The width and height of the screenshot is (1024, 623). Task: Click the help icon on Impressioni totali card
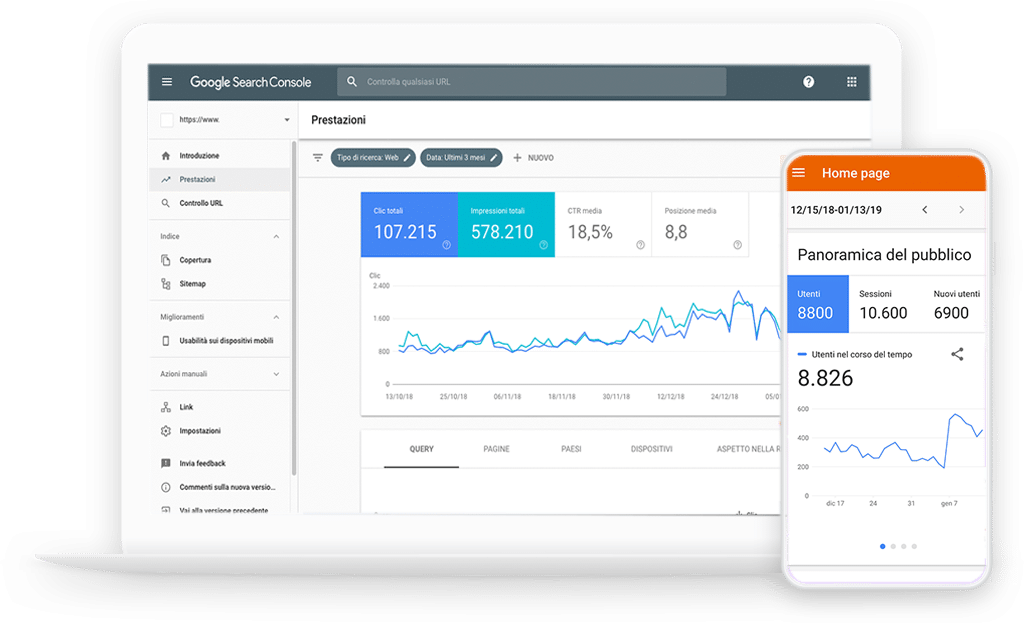(x=543, y=245)
